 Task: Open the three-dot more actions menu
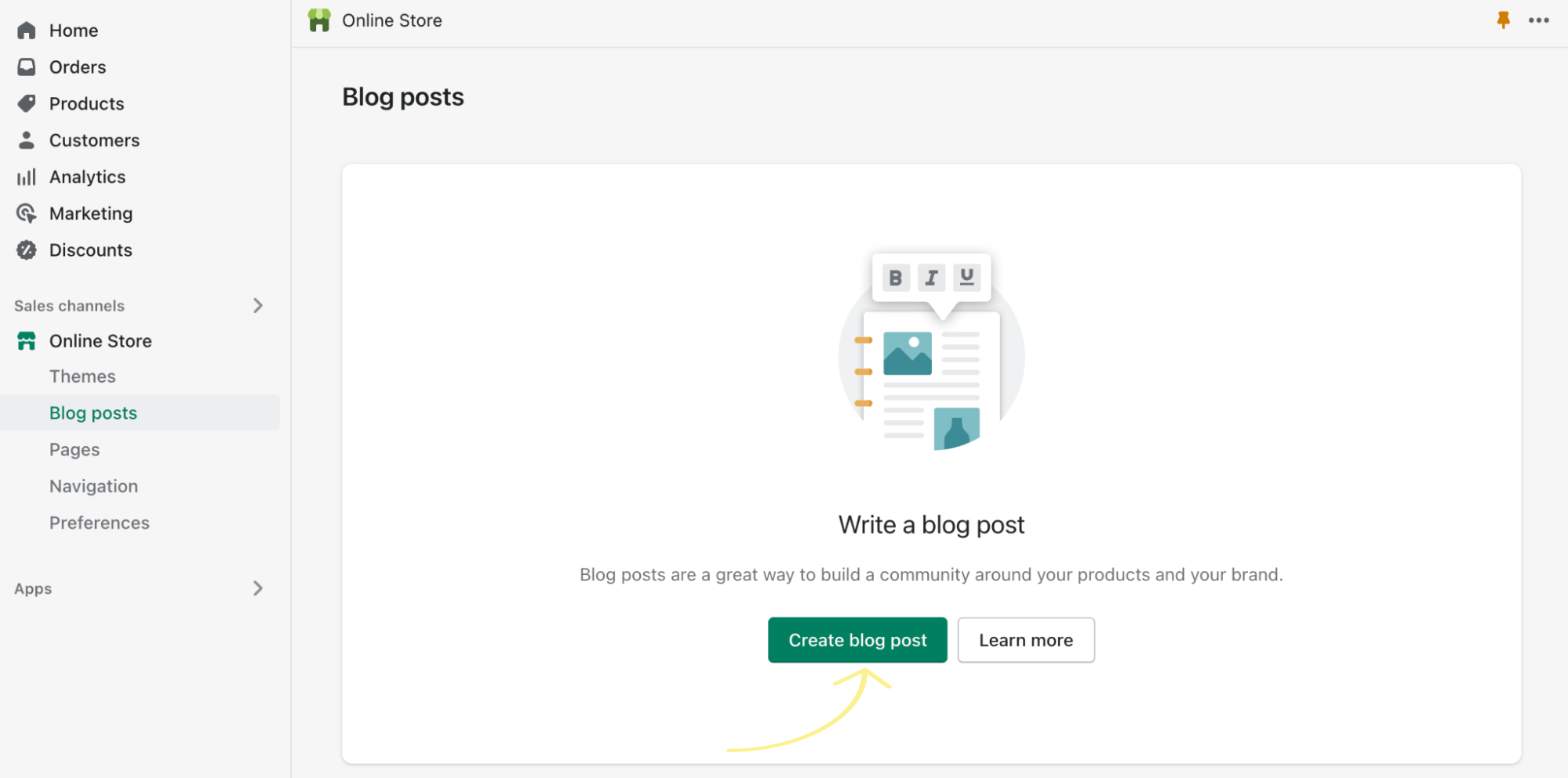[1537, 20]
